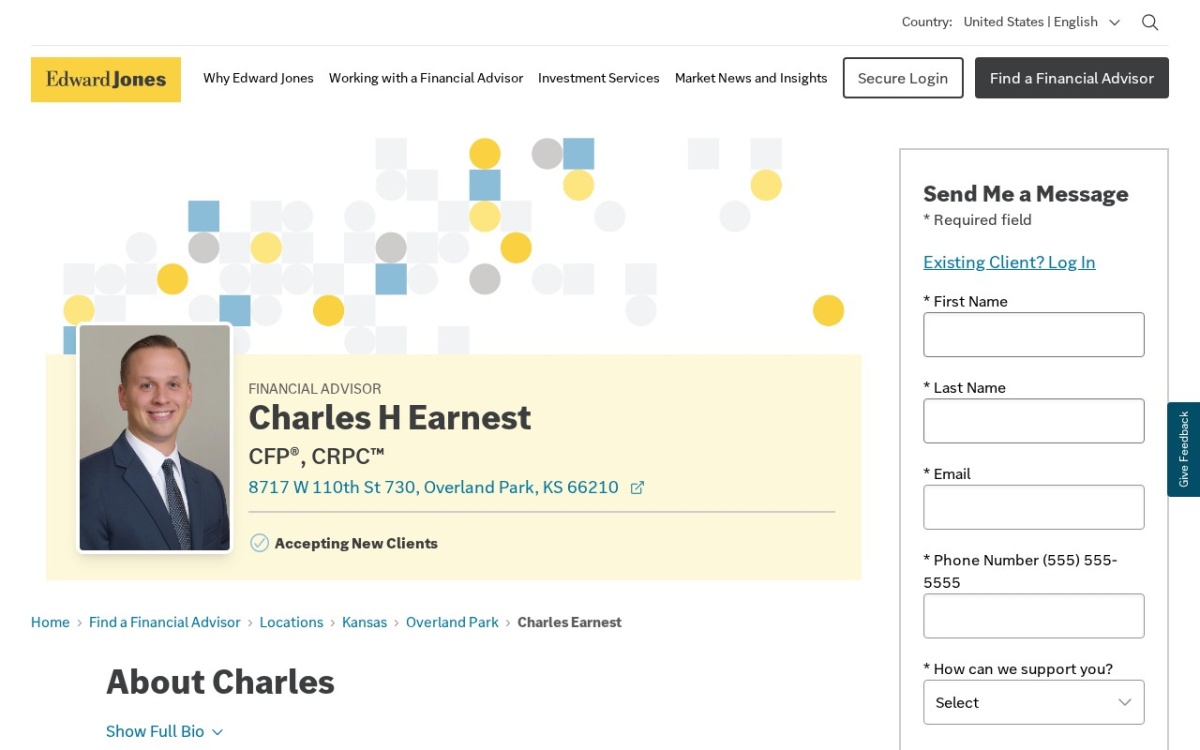Click the Last Name input field
The width and height of the screenshot is (1200, 750).
coord(1033,421)
